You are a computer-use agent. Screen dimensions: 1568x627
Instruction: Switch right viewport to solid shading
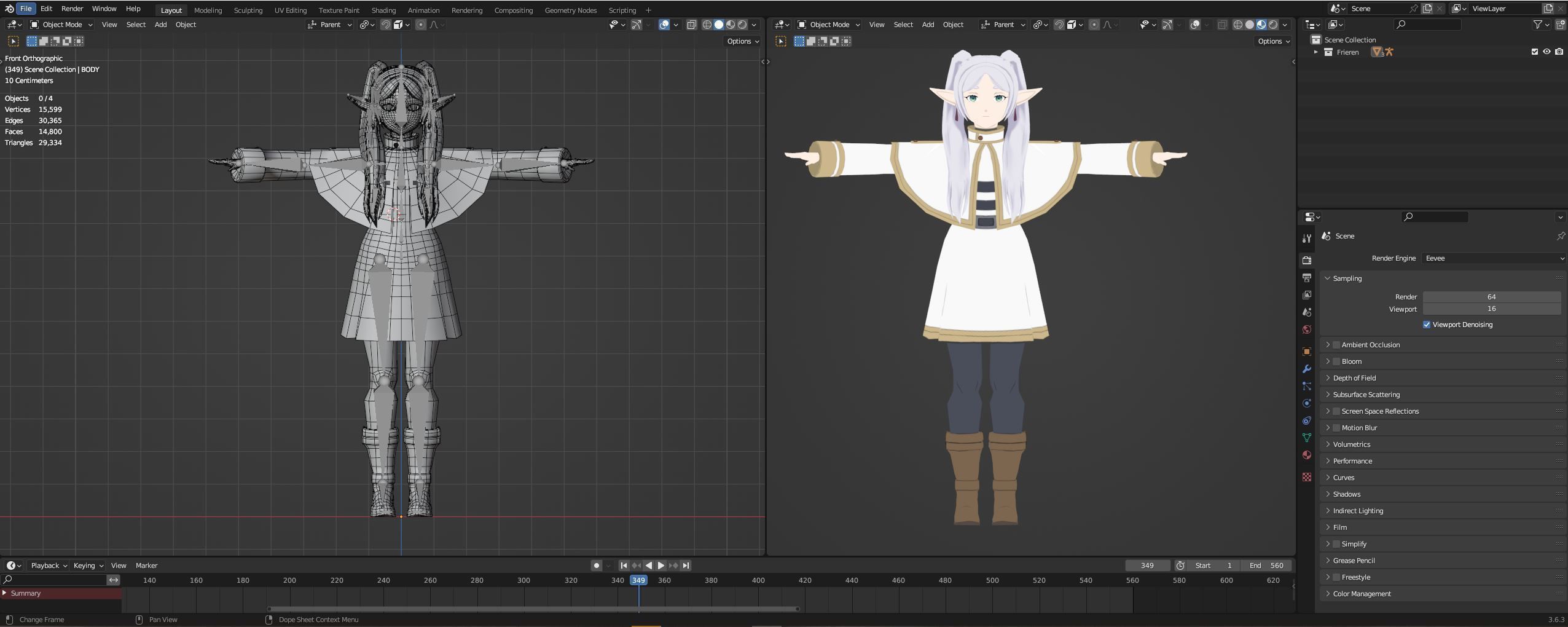[x=1250, y=25]
